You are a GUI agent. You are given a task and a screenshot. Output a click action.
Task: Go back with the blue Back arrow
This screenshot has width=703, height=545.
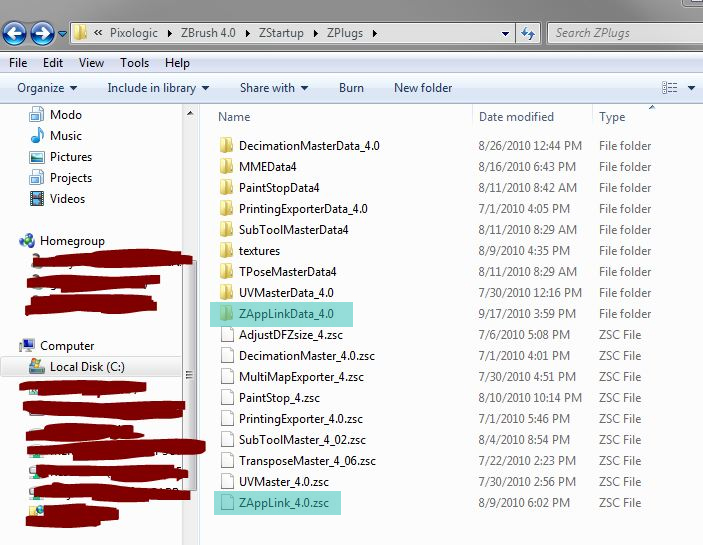click(14, 33)
